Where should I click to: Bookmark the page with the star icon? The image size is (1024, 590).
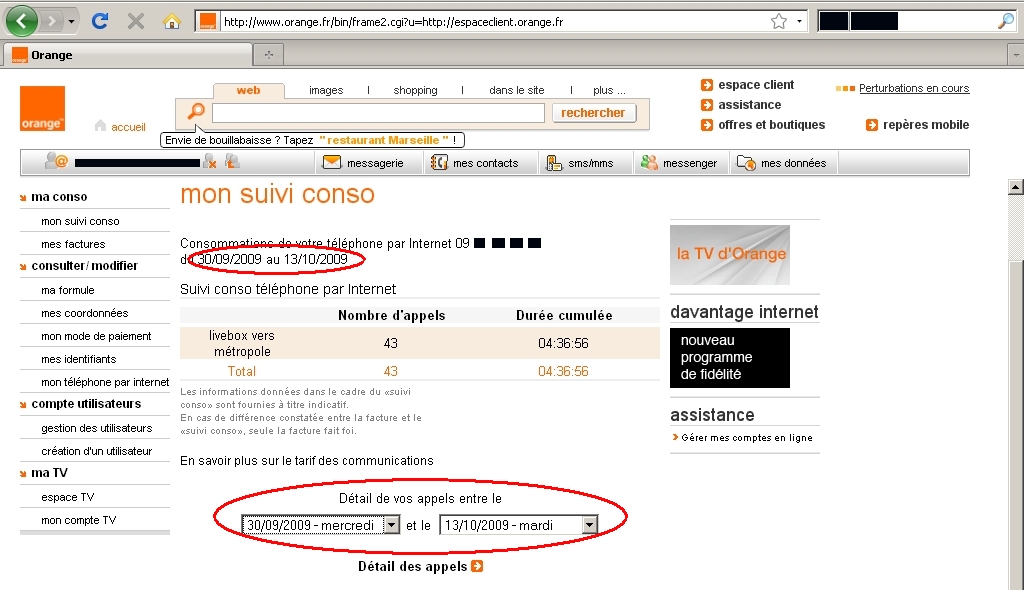tap(778, 22)
